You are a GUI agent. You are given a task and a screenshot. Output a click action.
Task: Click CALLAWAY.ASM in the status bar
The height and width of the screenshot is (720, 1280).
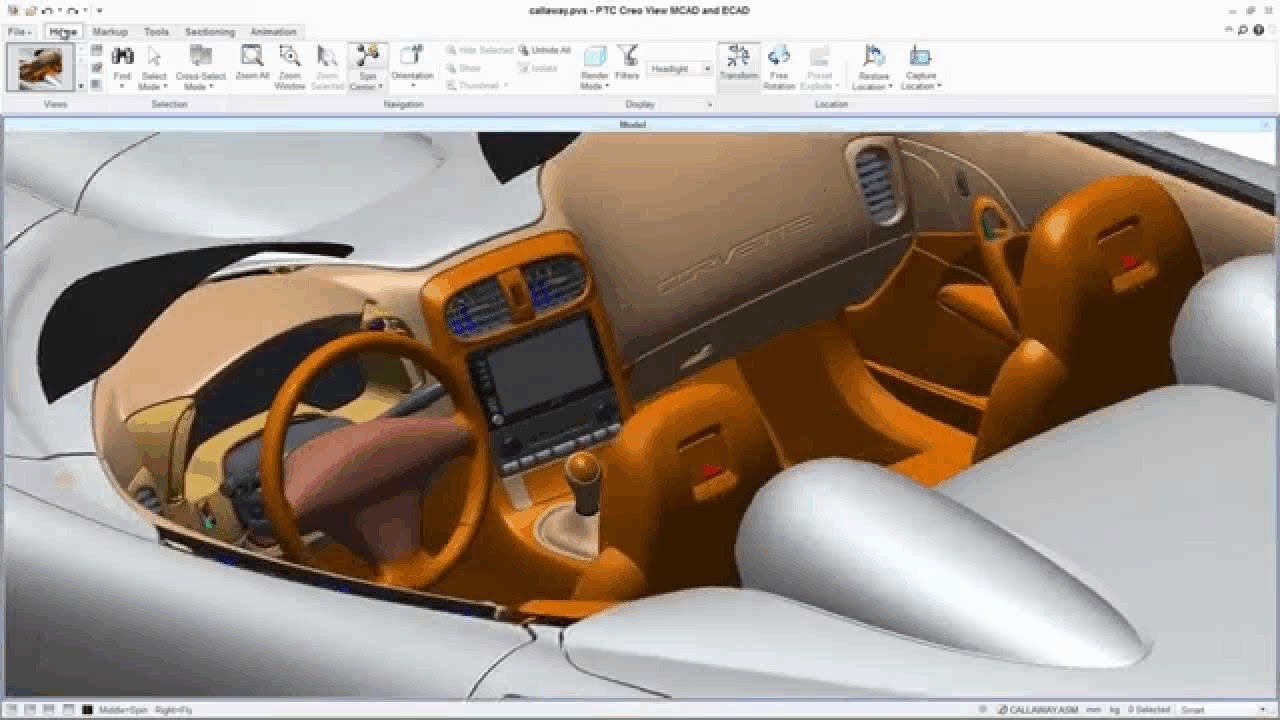tap(1038, 709)
